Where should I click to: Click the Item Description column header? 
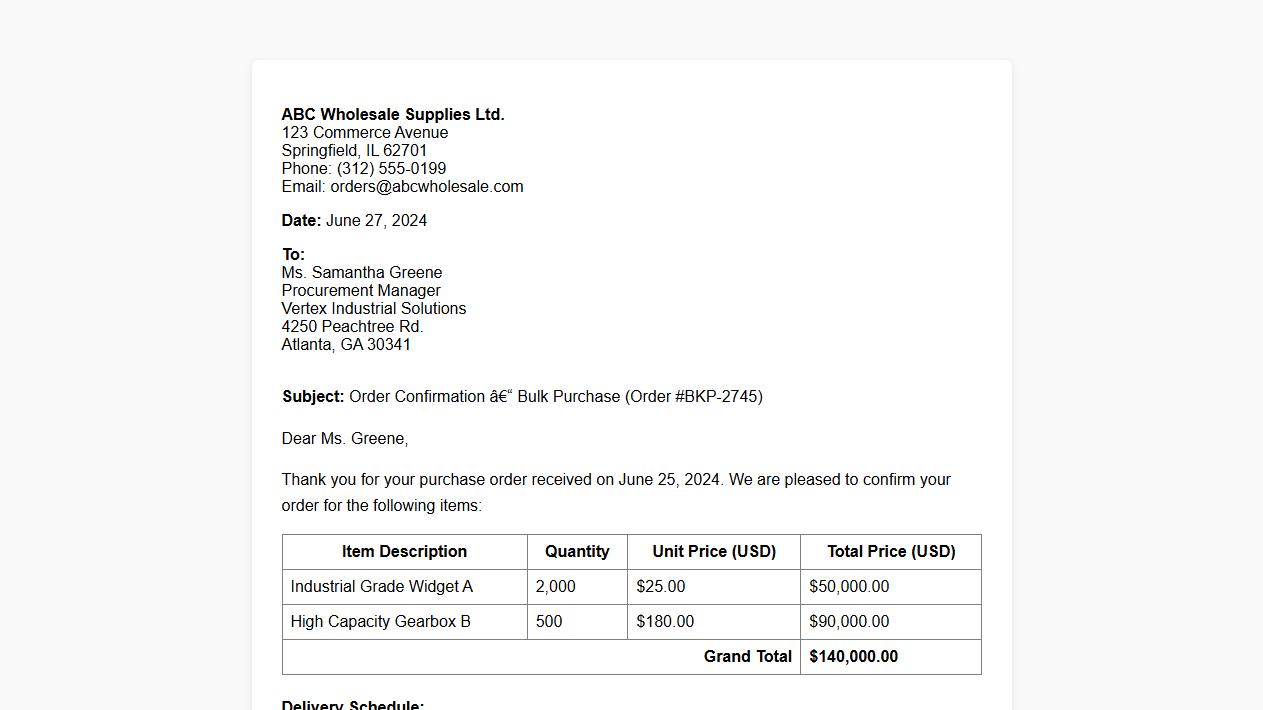point(404,552)
